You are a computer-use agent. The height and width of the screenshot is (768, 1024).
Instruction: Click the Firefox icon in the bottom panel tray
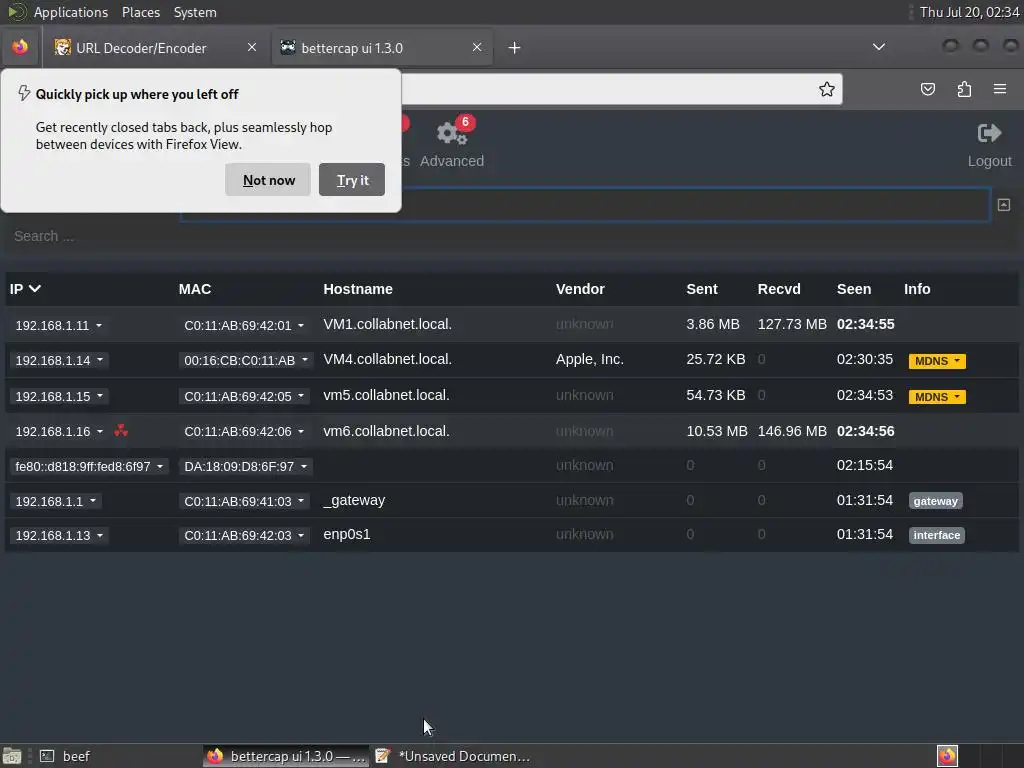(x=947, y=756)
